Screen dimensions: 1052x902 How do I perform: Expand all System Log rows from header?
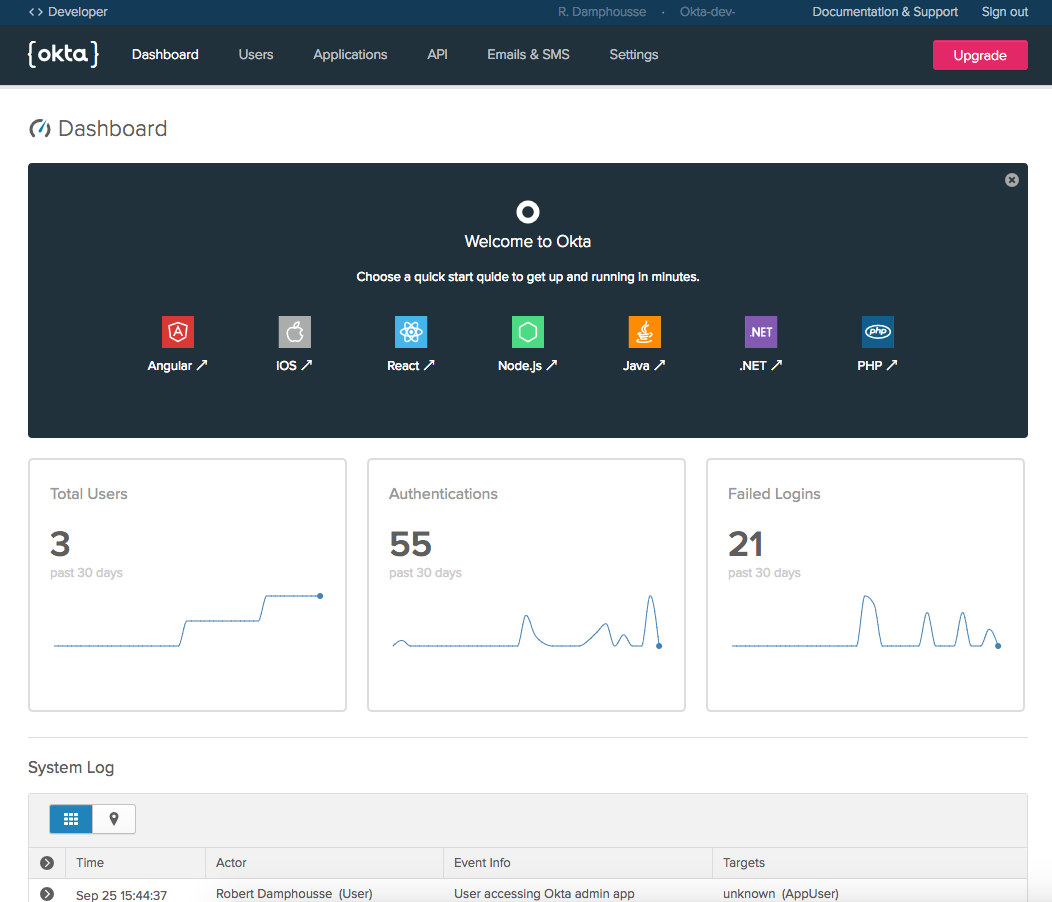click(x=47, y=863)
